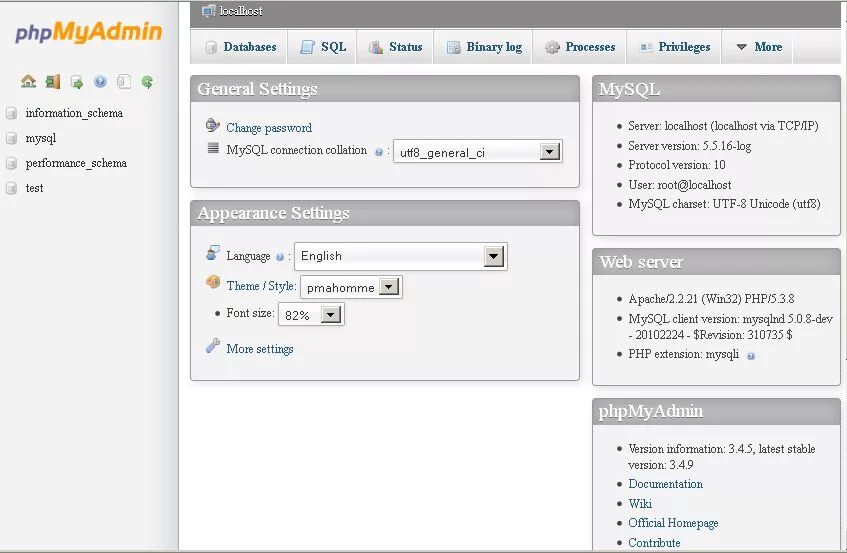Open the MySQL connection collation dropdown
Image resolution: width=847 pixels, height=553 pixels.
click(478, 152)
